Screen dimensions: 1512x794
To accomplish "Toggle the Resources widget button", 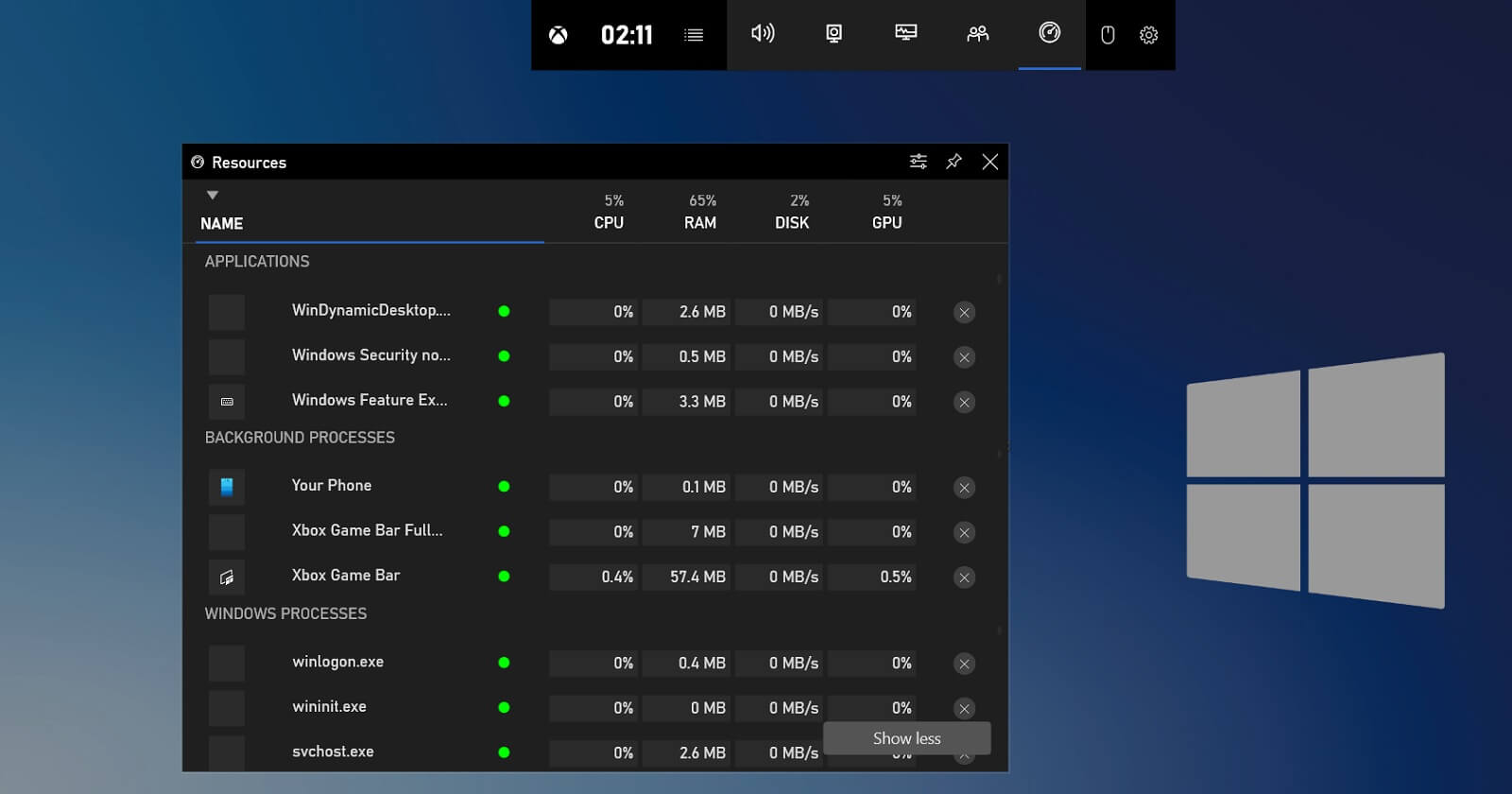I will point(1049,34).
